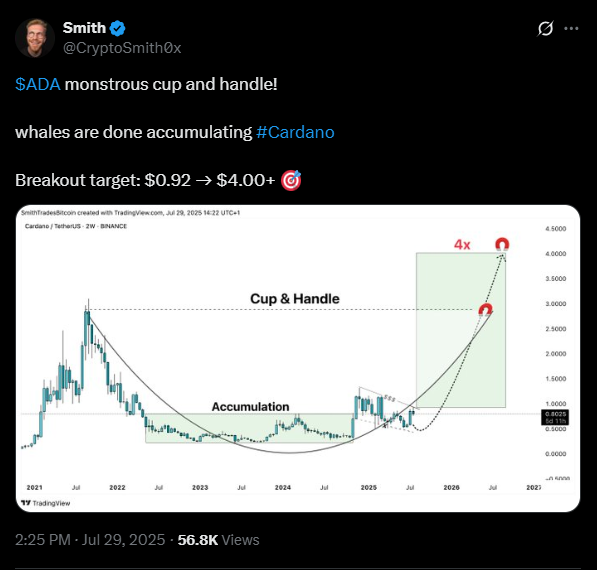
Task: Click the $ADA cashtag
Action: 38,84
